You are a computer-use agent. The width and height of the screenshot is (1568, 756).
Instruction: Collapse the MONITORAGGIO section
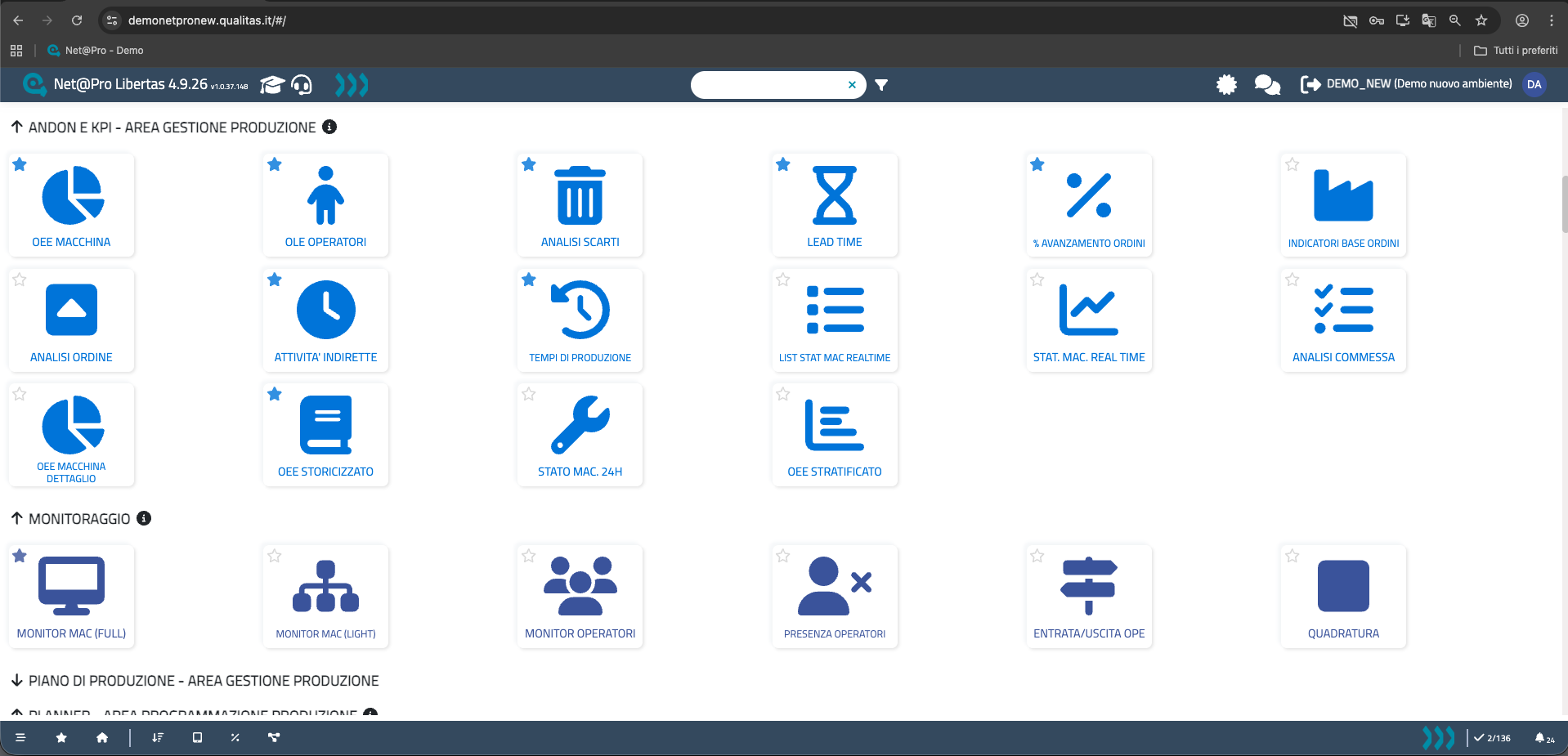click(16, 518)
